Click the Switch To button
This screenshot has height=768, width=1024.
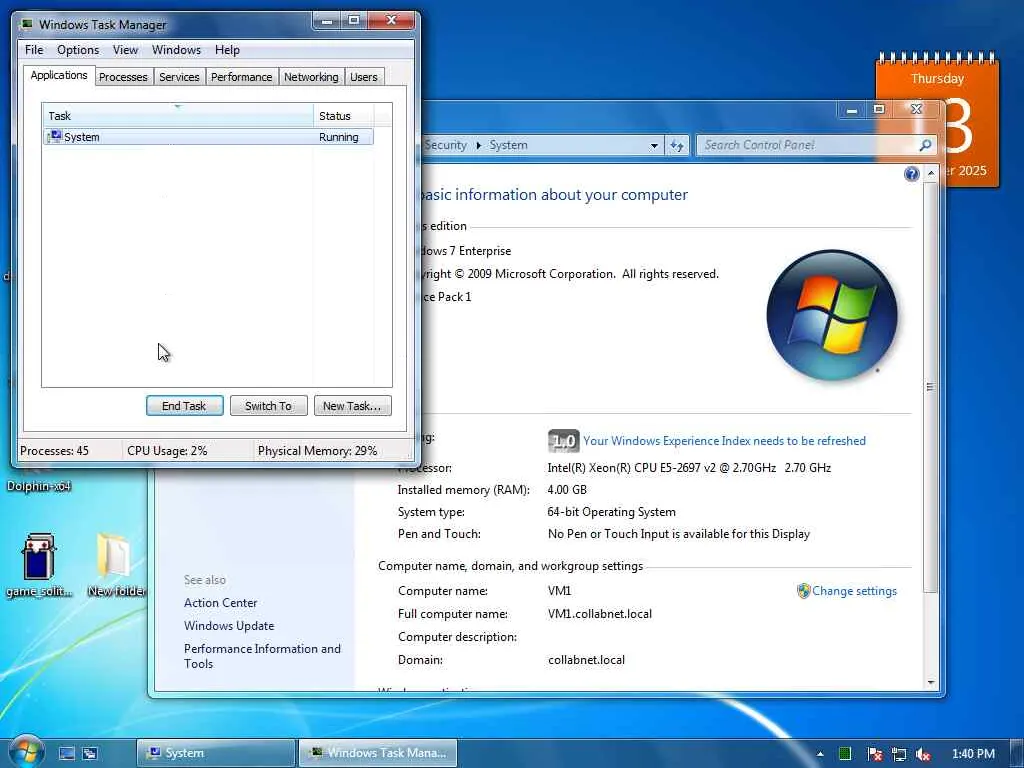(268, 406)
